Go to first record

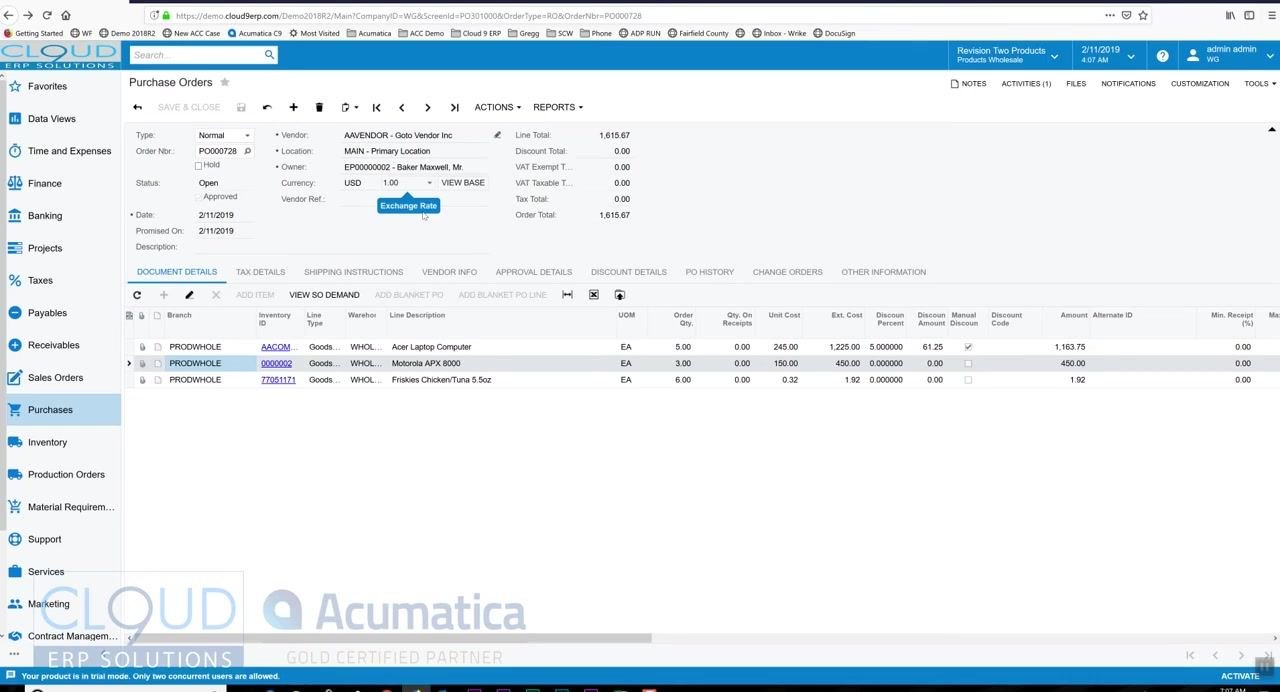376,107
